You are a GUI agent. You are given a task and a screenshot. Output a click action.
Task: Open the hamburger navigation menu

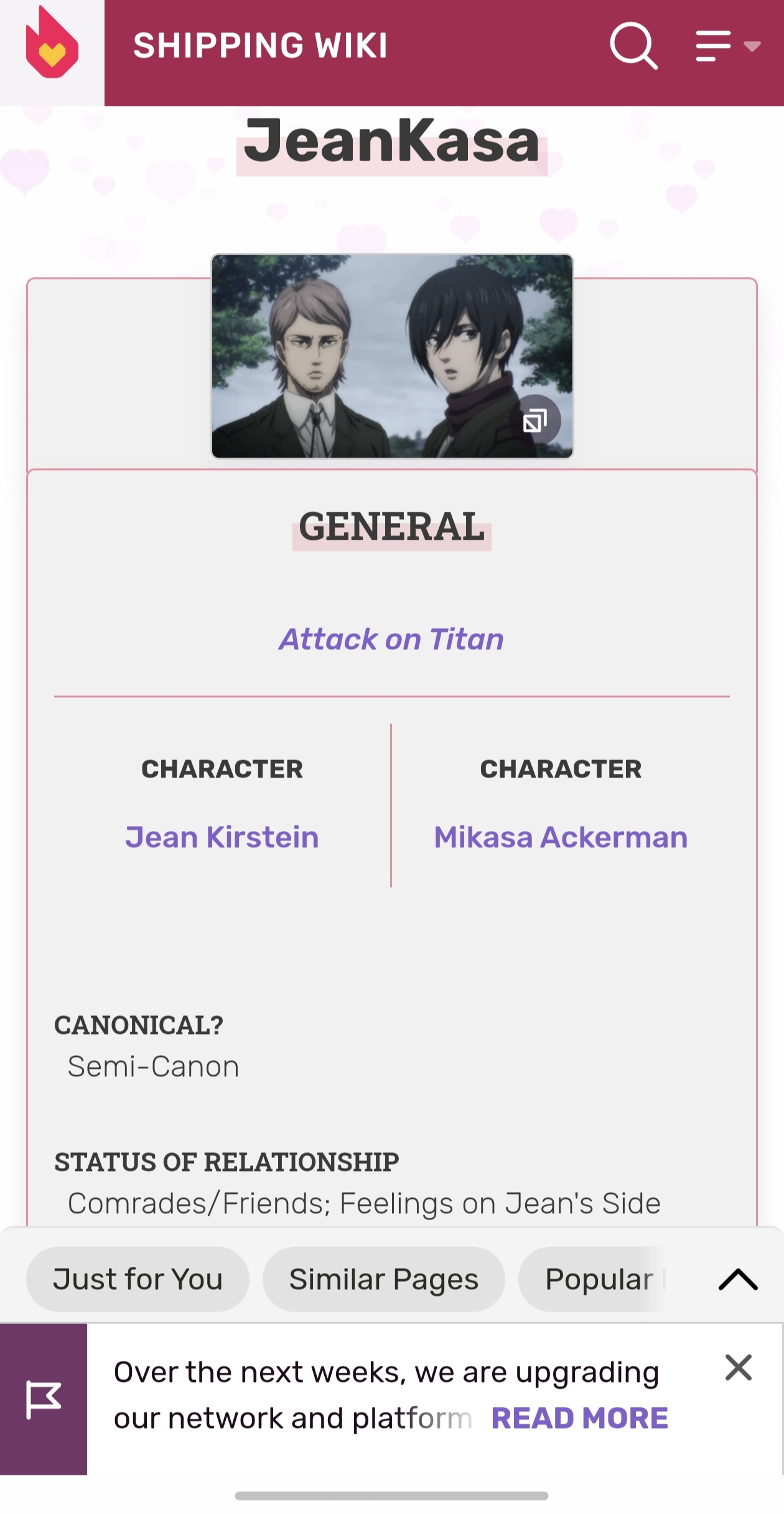(x=712, y=46)
